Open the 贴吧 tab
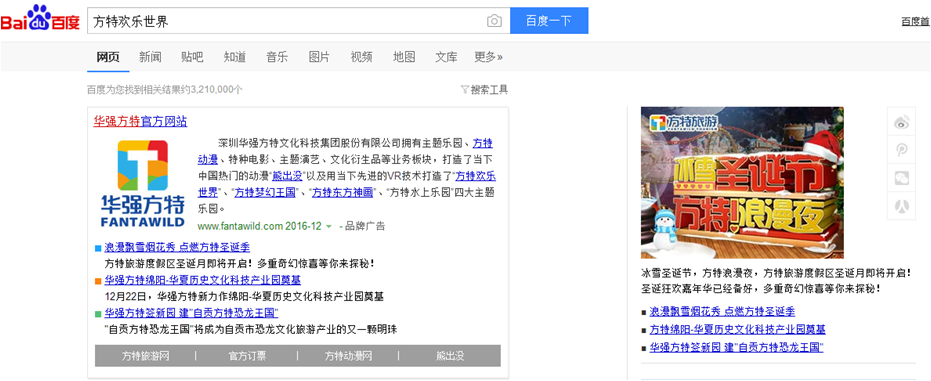This screenshot has height=381, width=931. tap(192, 57)
